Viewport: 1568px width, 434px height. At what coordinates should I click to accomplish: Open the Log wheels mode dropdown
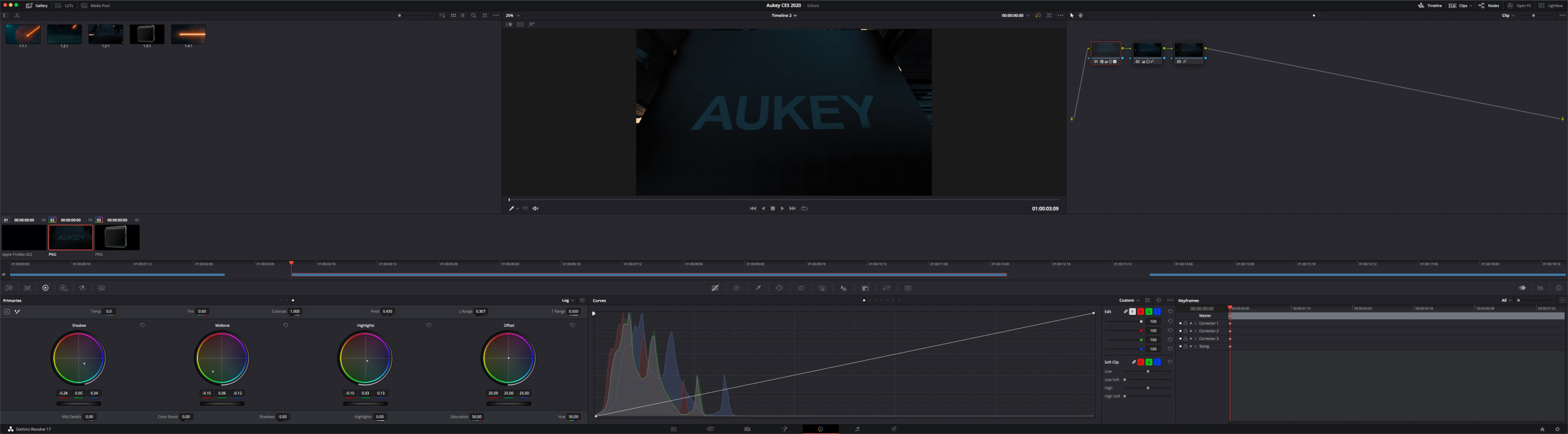(568, 300)
